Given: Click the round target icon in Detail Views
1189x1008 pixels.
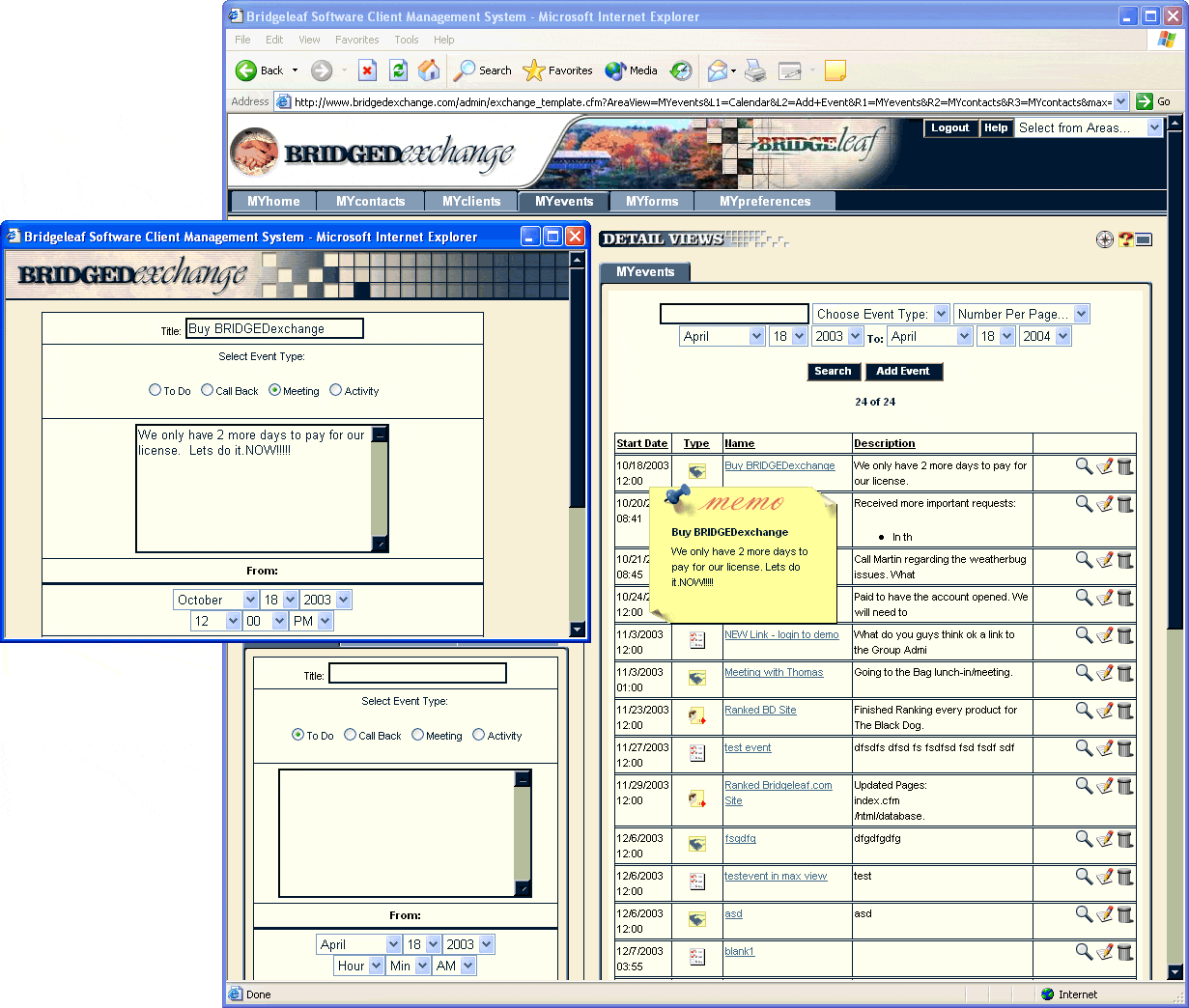Looking at the screenshot, I should point(1105,239).
